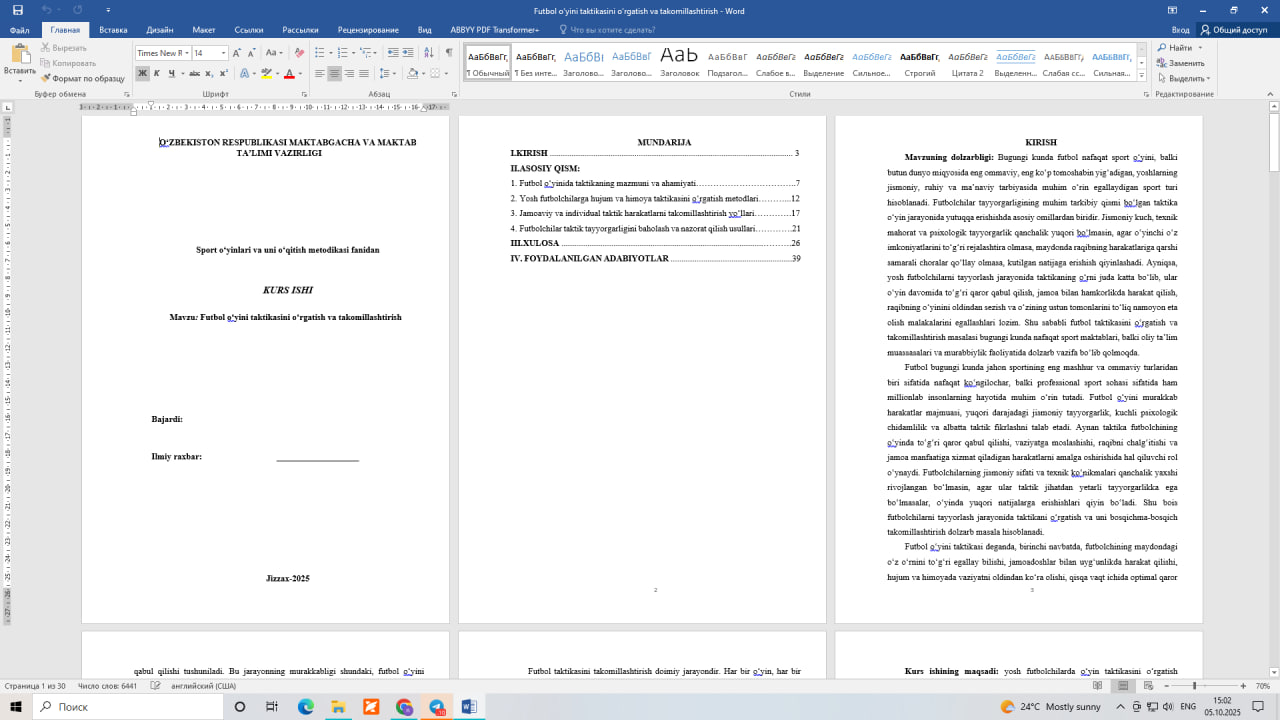The height and width of the screenshot is (720, 1280).
Task: Switch to the Рецензирование tab
Action: point(368,30)
